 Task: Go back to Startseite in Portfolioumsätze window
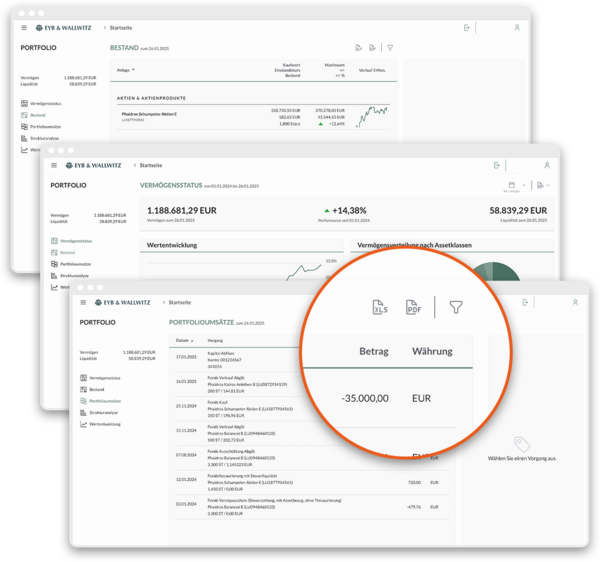(179, 301)
